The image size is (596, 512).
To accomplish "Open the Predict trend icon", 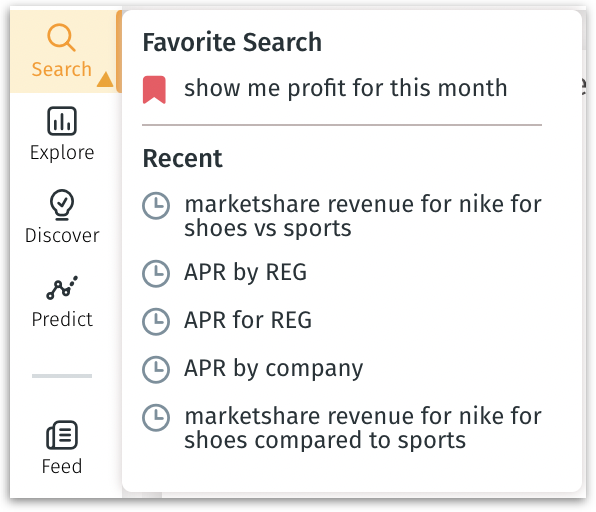I will click(62, 288).
